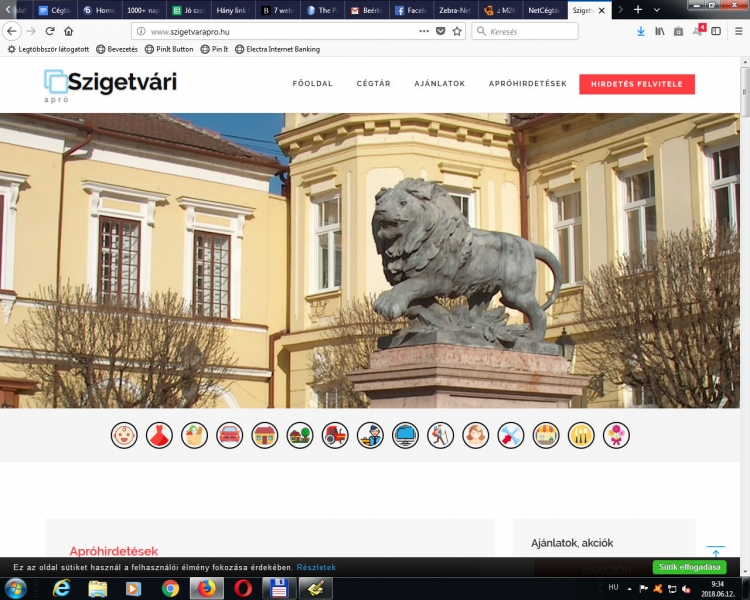The width and height of the screenshot is (750, 600).
Task: Open page actions three-dots menu in address bar
Action: 424,31
